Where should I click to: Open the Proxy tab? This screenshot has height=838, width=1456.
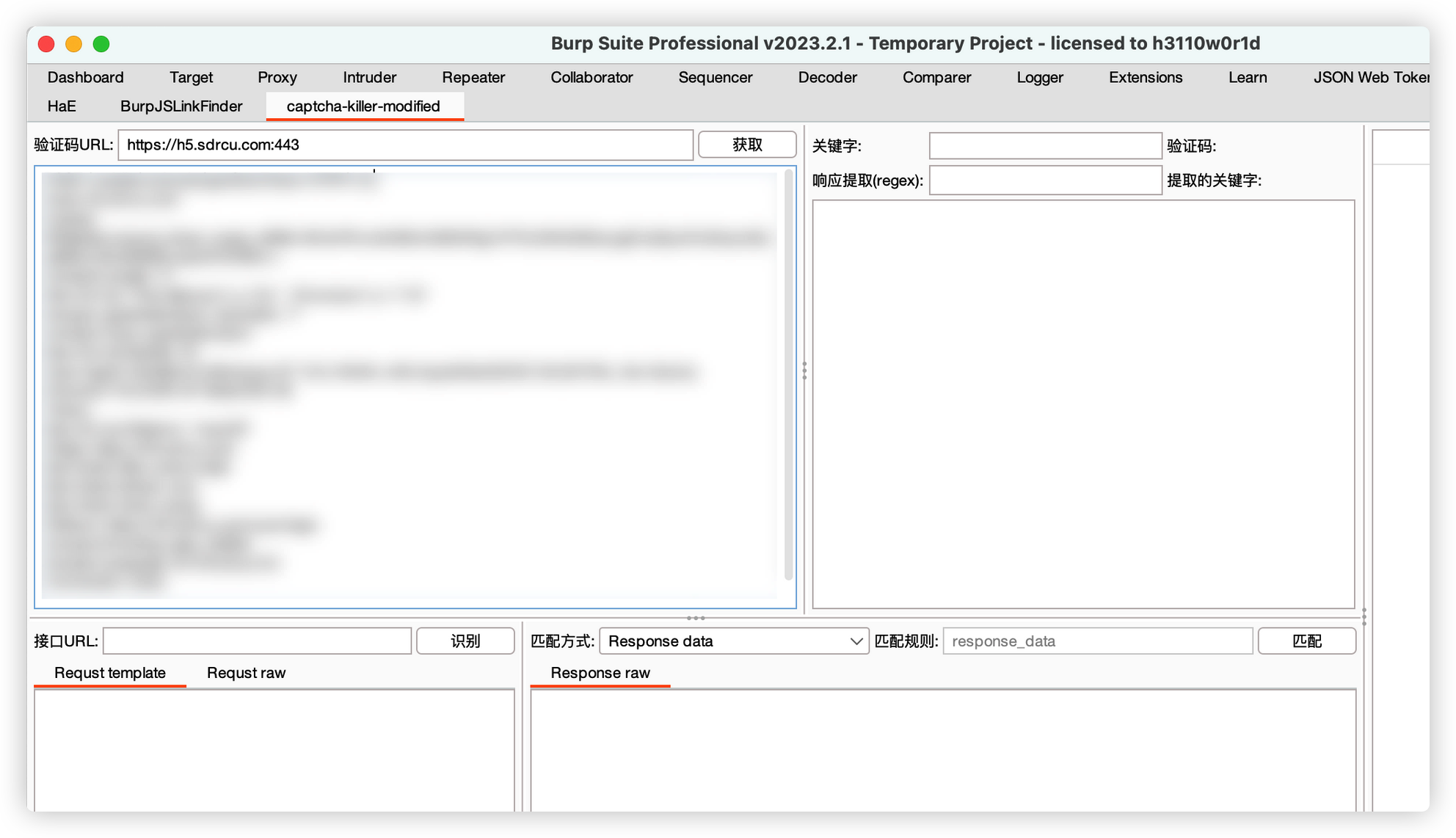pyautogui.click(x=277, y=77)
